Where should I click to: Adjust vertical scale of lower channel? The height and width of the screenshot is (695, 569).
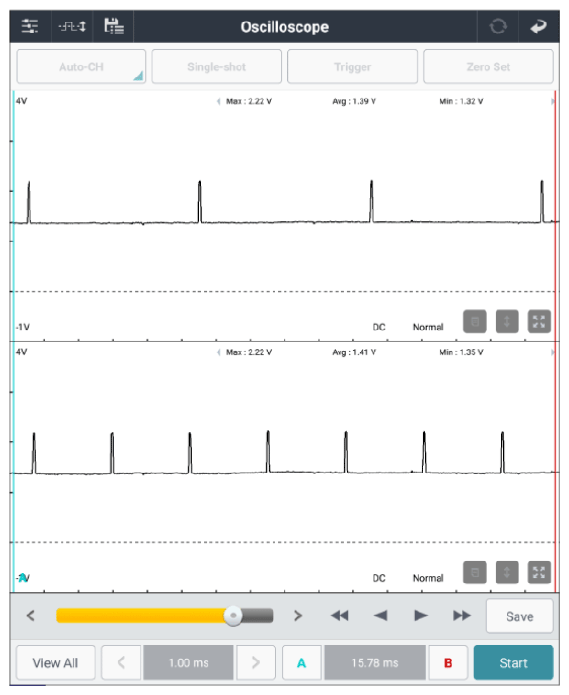tap(507, 572)
